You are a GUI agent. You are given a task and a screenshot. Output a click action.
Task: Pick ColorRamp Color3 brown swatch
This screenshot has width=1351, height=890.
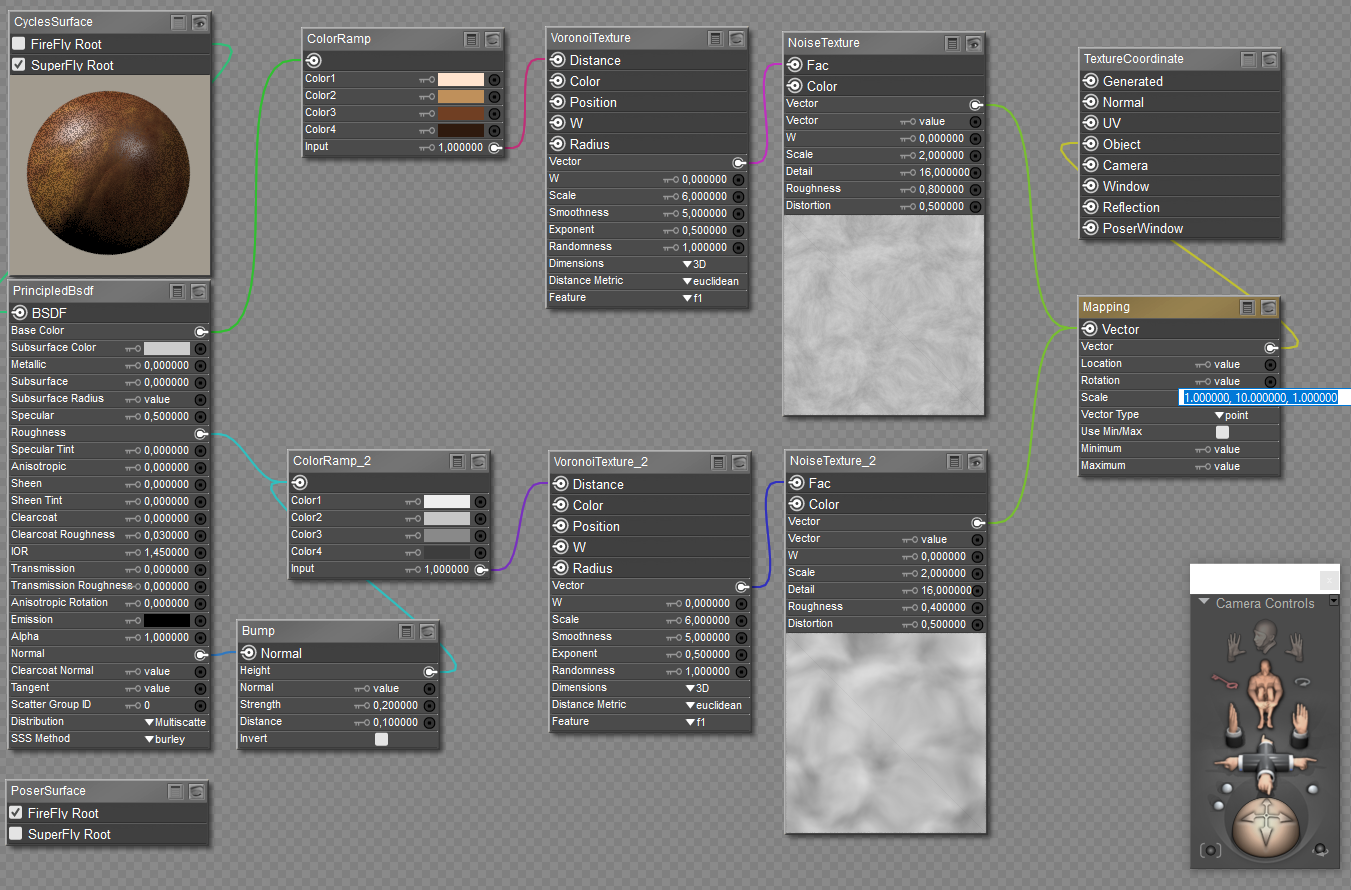click(461, 113)
